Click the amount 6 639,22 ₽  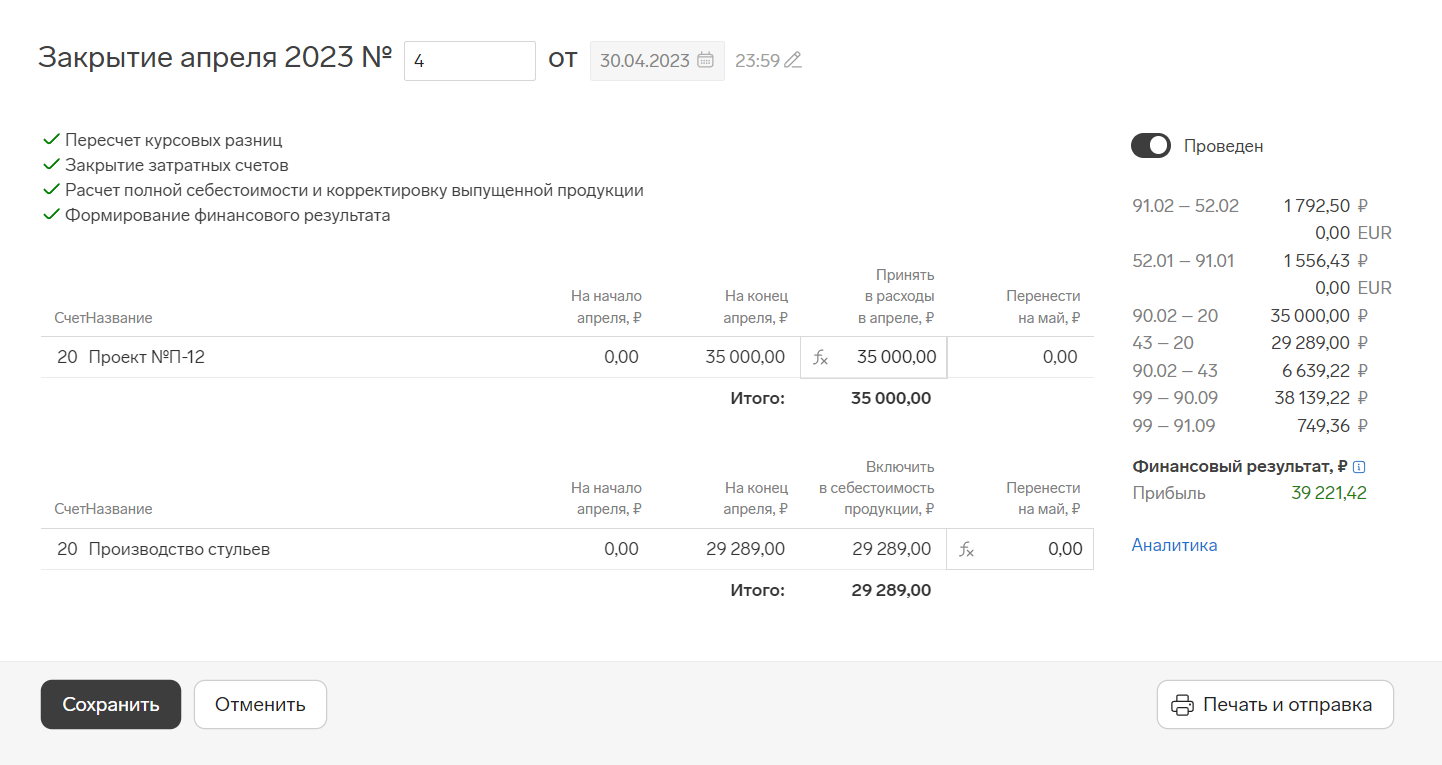click(1326, 371)
